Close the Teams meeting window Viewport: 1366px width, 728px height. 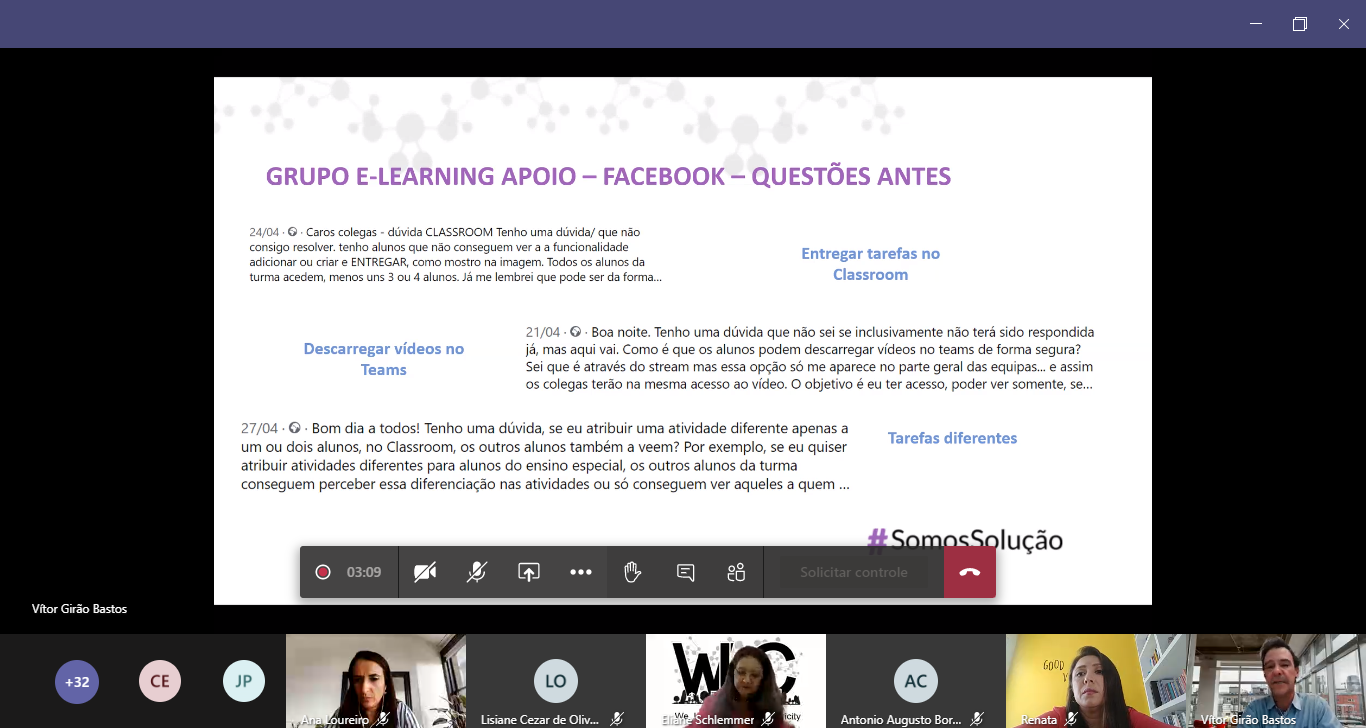1344,24
